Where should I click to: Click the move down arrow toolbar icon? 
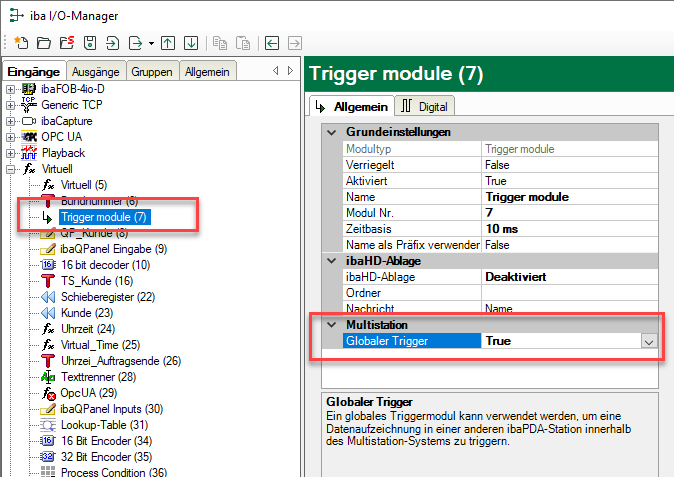pos(190,43)
